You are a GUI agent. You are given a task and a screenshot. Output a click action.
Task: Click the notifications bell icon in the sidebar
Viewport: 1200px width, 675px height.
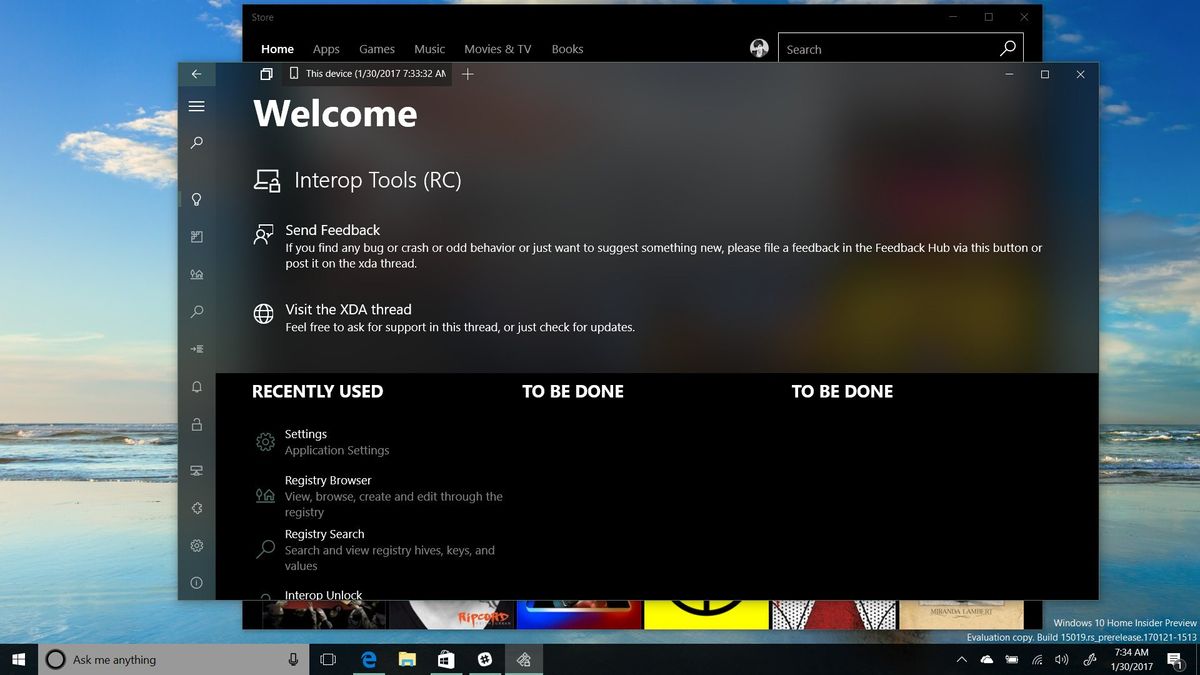pyautogui.click(x=197, y=387)
